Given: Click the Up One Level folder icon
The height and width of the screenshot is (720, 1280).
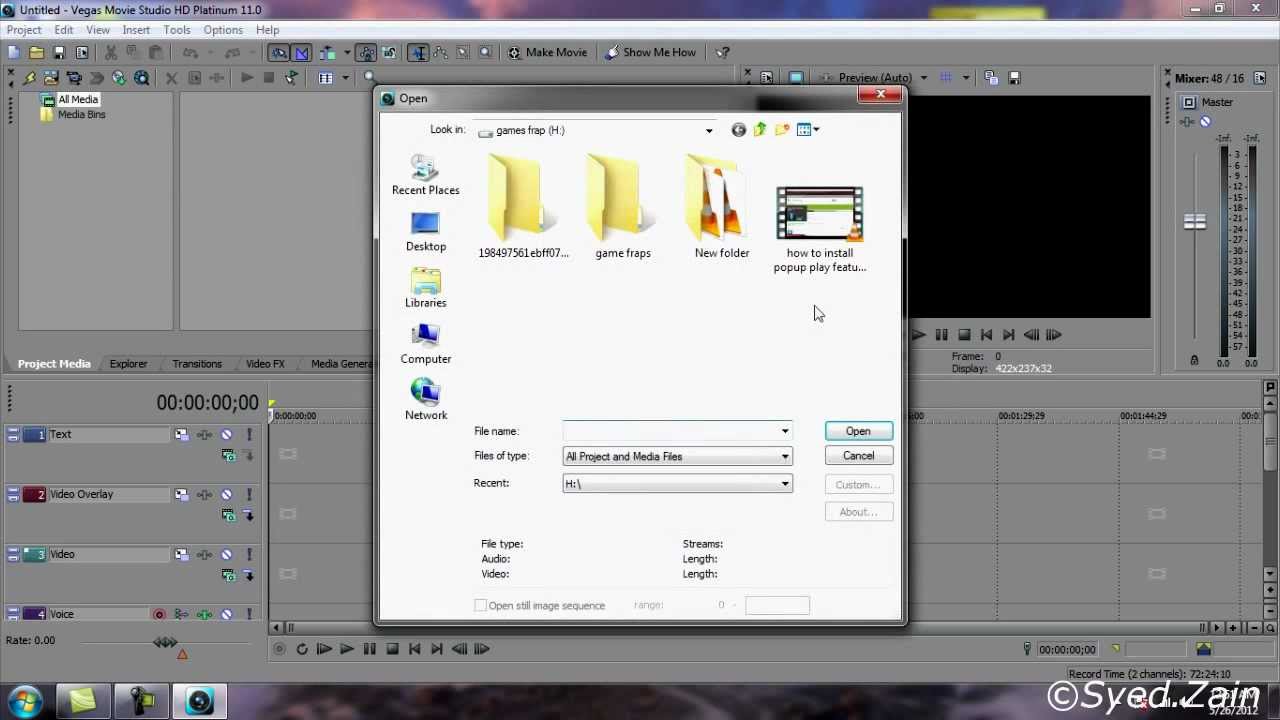Looking at the screenshot, I should pyautogui.click(x=760, y=130).
